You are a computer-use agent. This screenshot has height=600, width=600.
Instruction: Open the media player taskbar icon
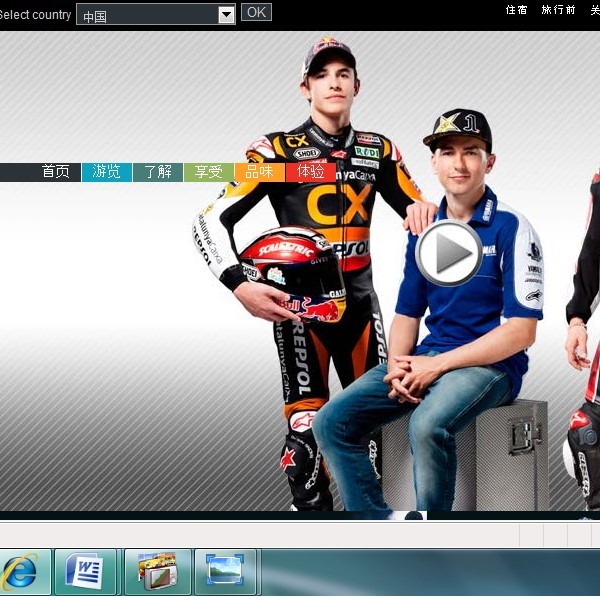(x=158, y=572)
